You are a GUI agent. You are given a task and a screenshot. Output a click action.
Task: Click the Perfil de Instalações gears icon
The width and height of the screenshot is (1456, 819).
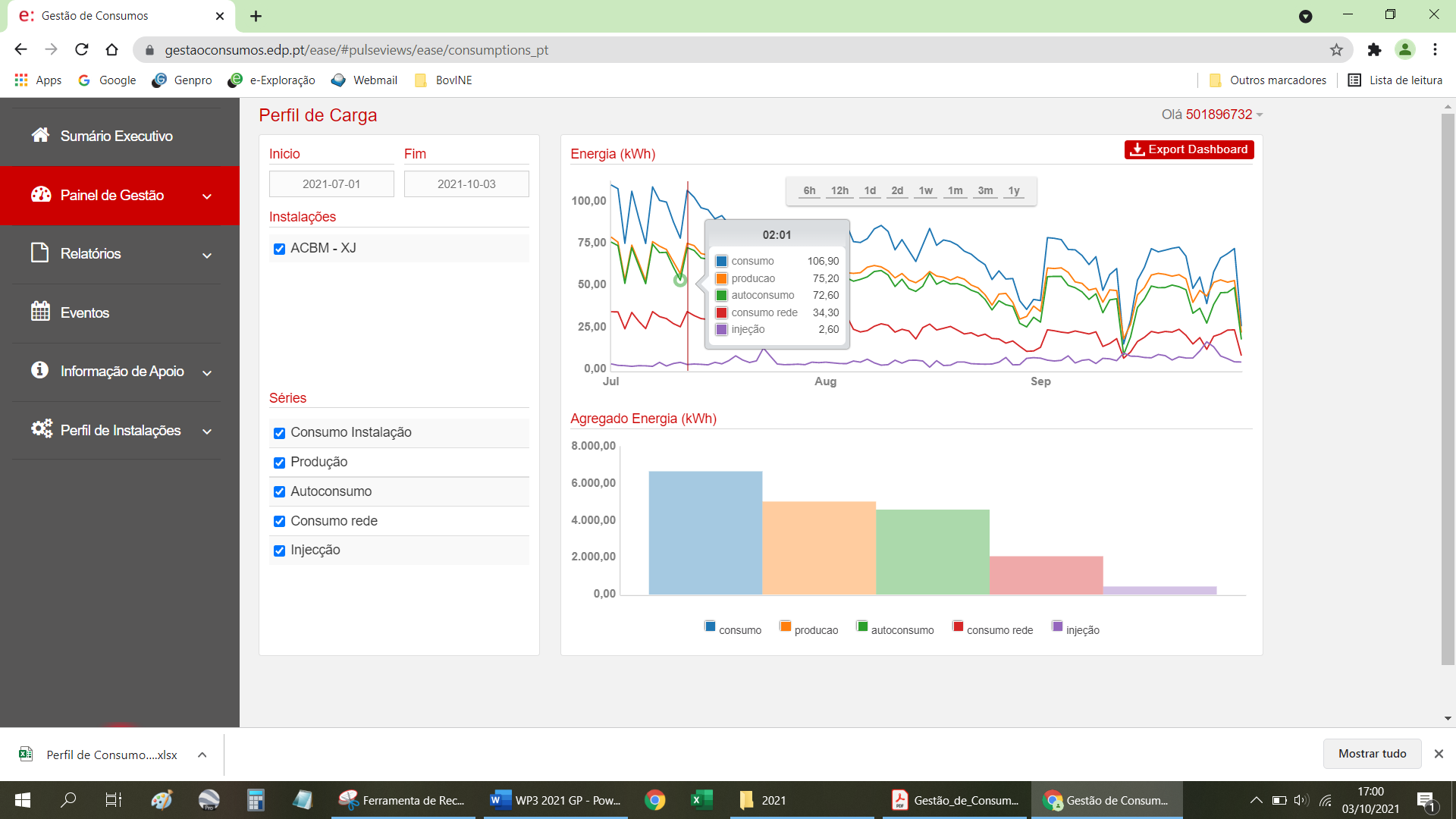(42, 428)
